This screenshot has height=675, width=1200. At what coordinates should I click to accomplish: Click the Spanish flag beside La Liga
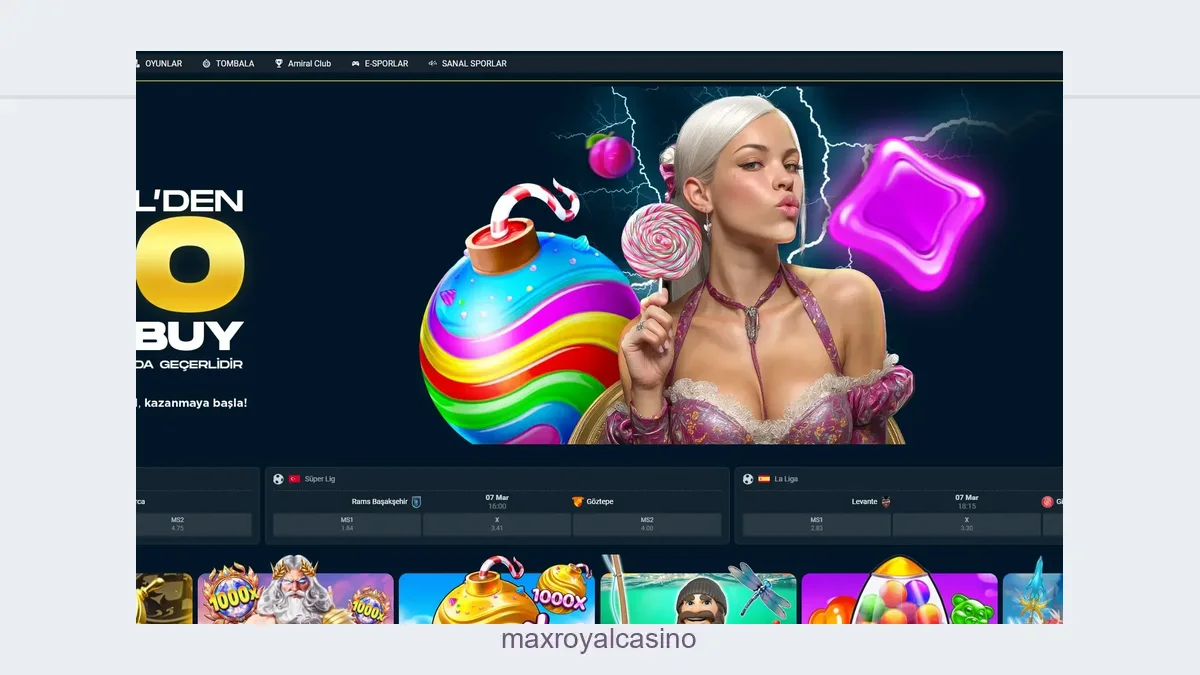tap(764, 479)
